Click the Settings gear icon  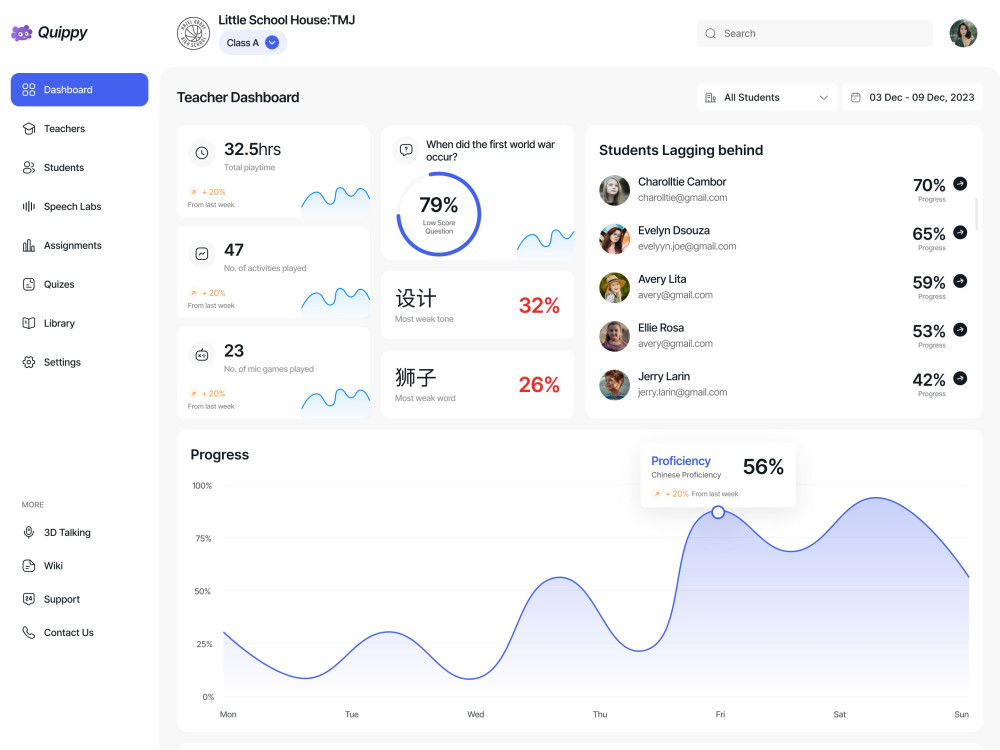pos(29,362)
